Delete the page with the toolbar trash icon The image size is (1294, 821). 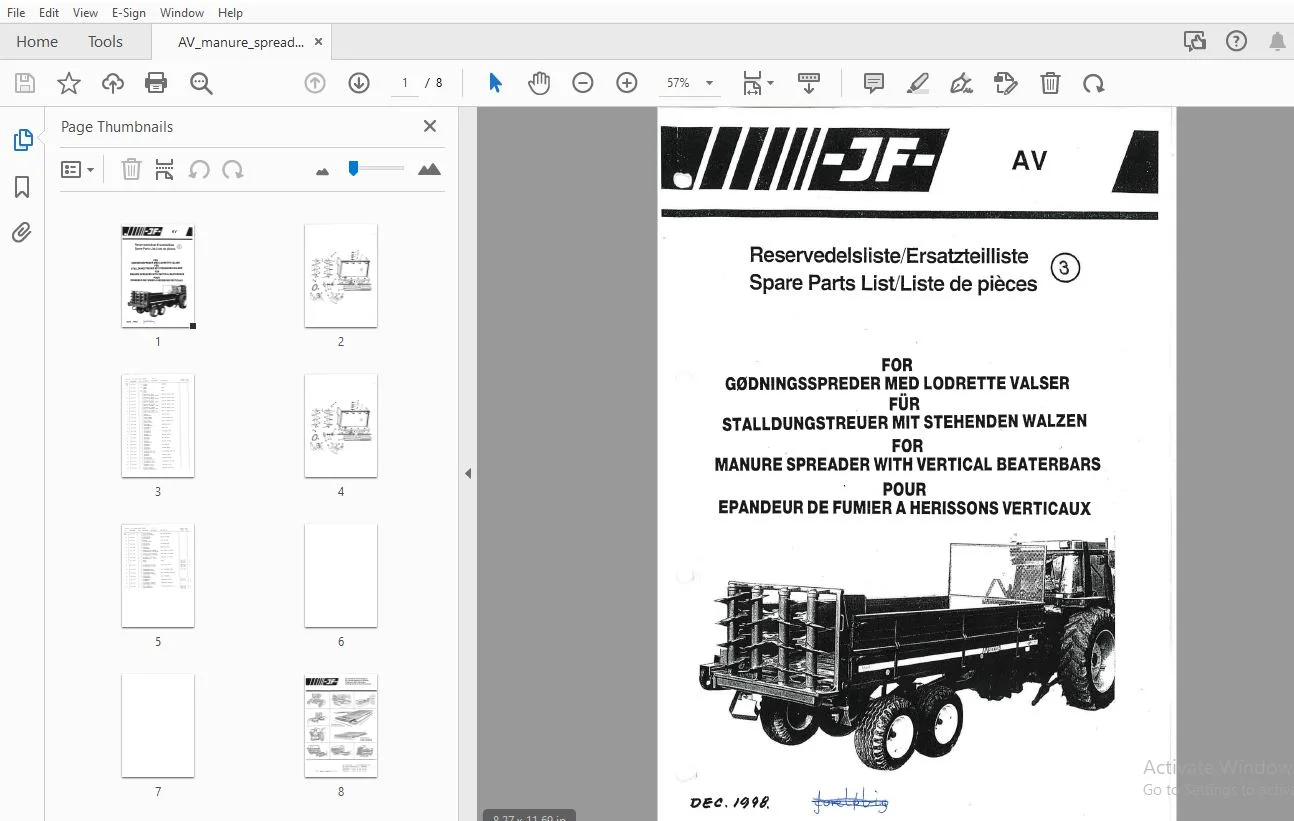1050,83
